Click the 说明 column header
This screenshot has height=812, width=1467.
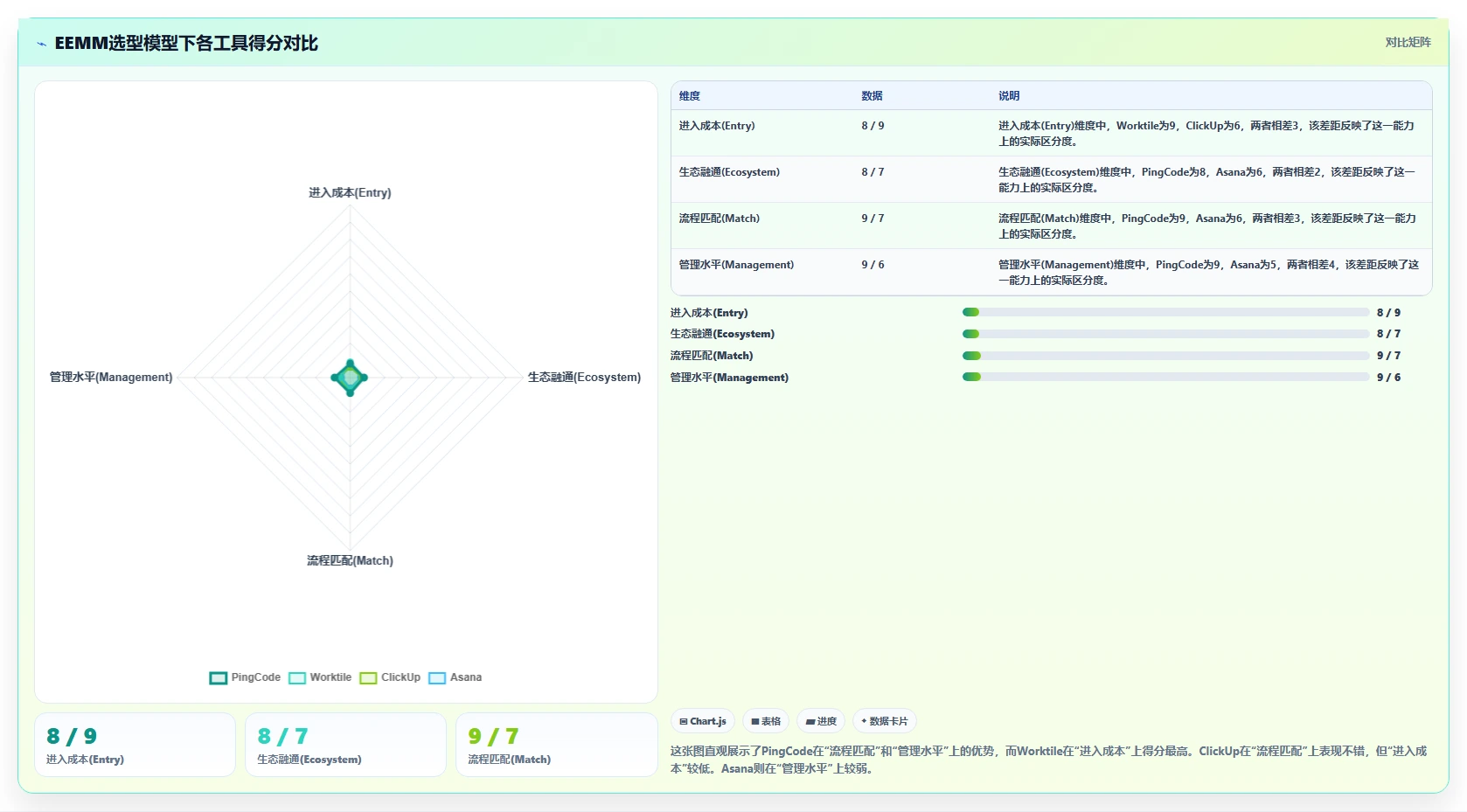pyautogui.click(x=1009, y=96)
